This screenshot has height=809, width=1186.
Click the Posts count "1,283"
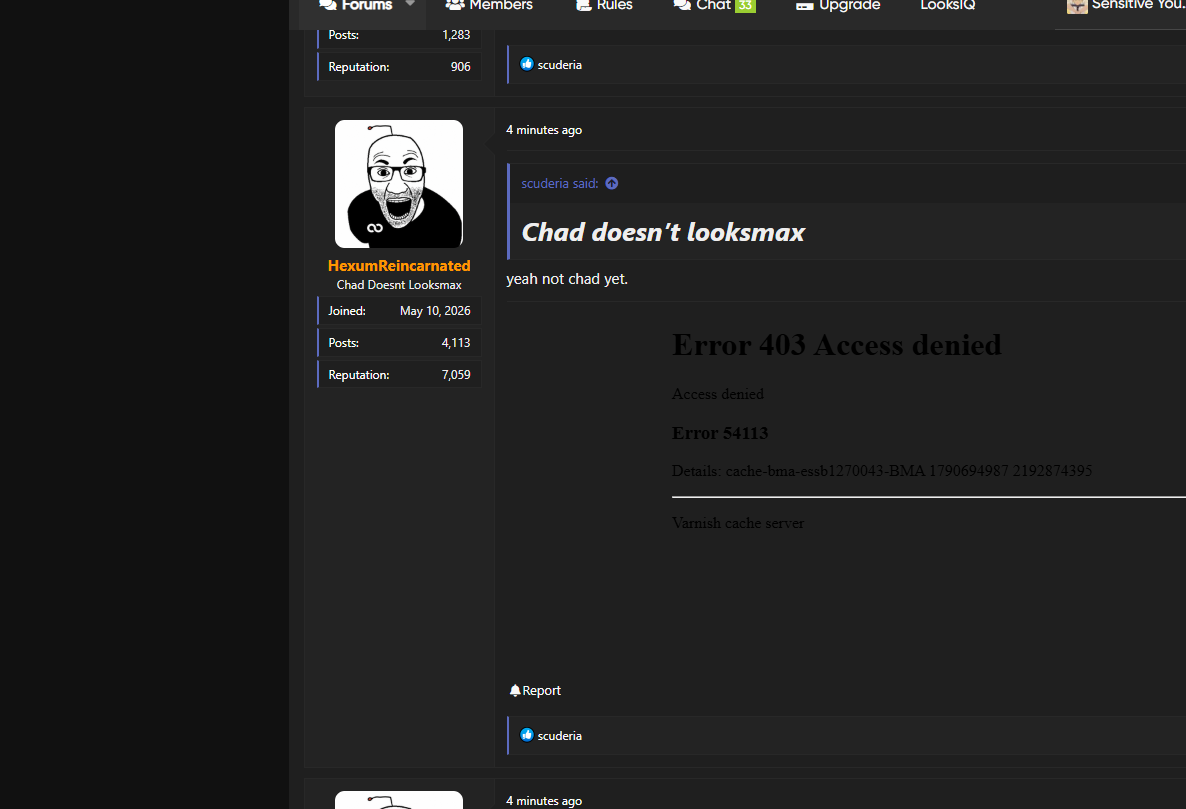point(456,35)
